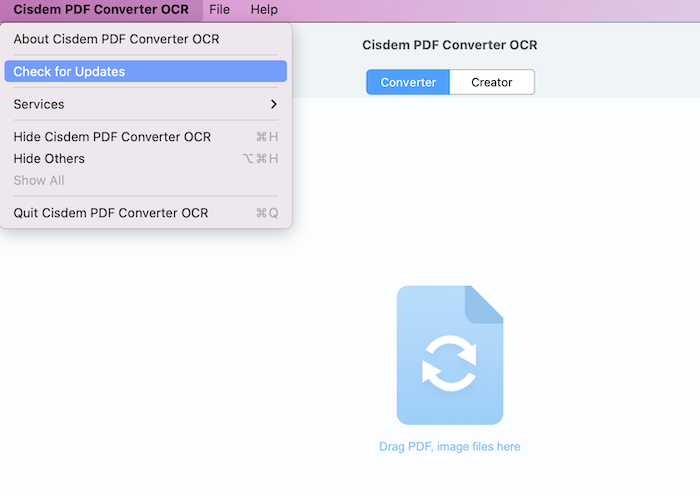This screenshot has width=700, height=497.
Task: Select Check for Updates
Action: (146, 71)
